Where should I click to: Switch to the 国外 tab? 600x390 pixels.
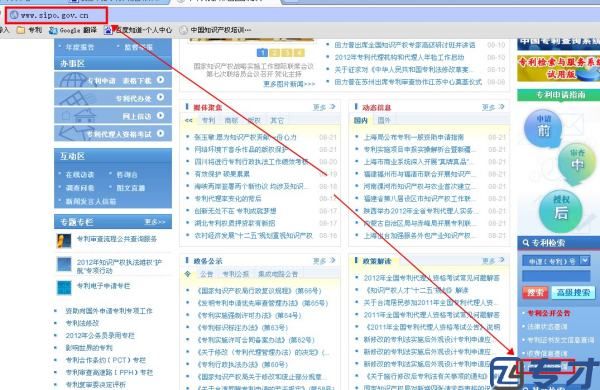384,121
